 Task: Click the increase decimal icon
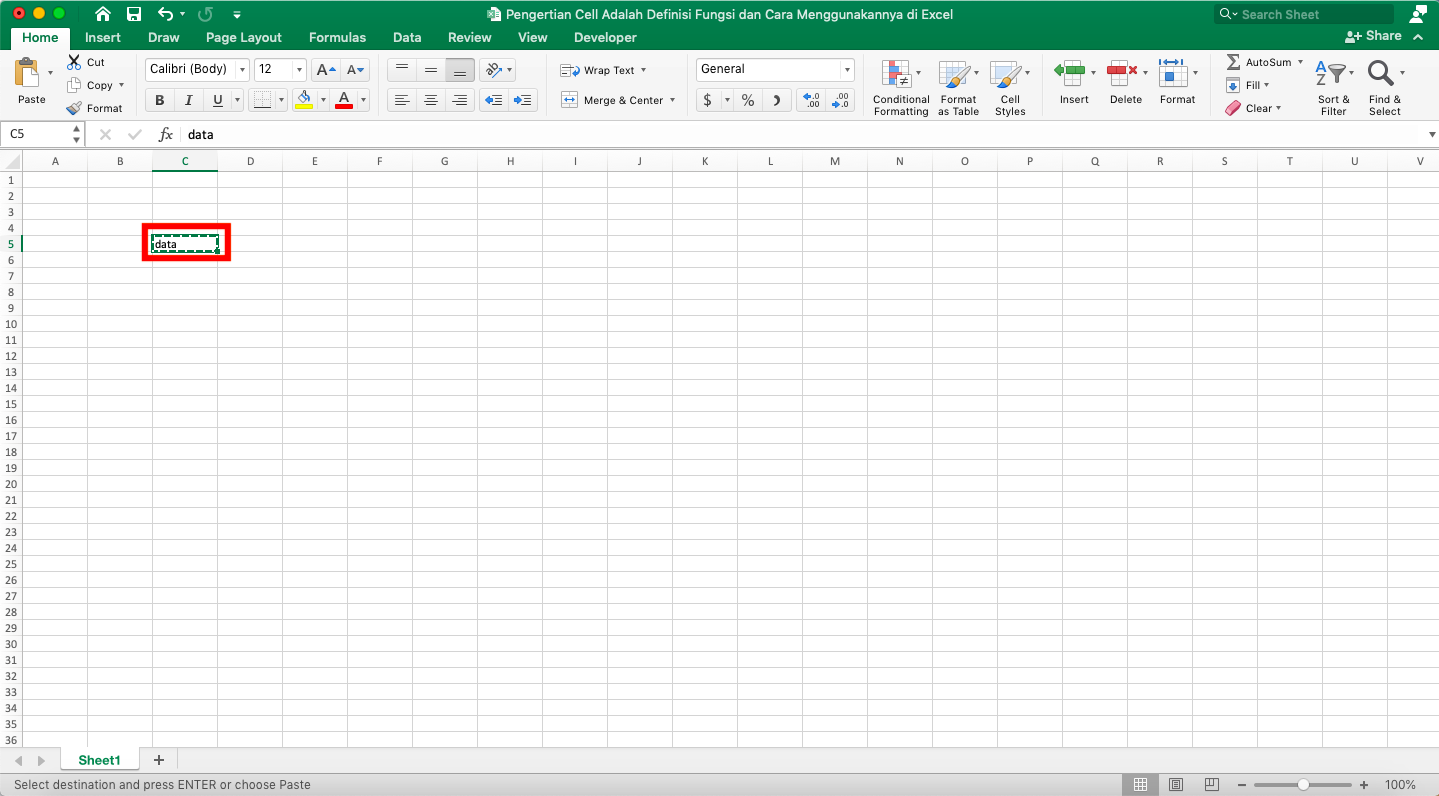coord(811,100)
